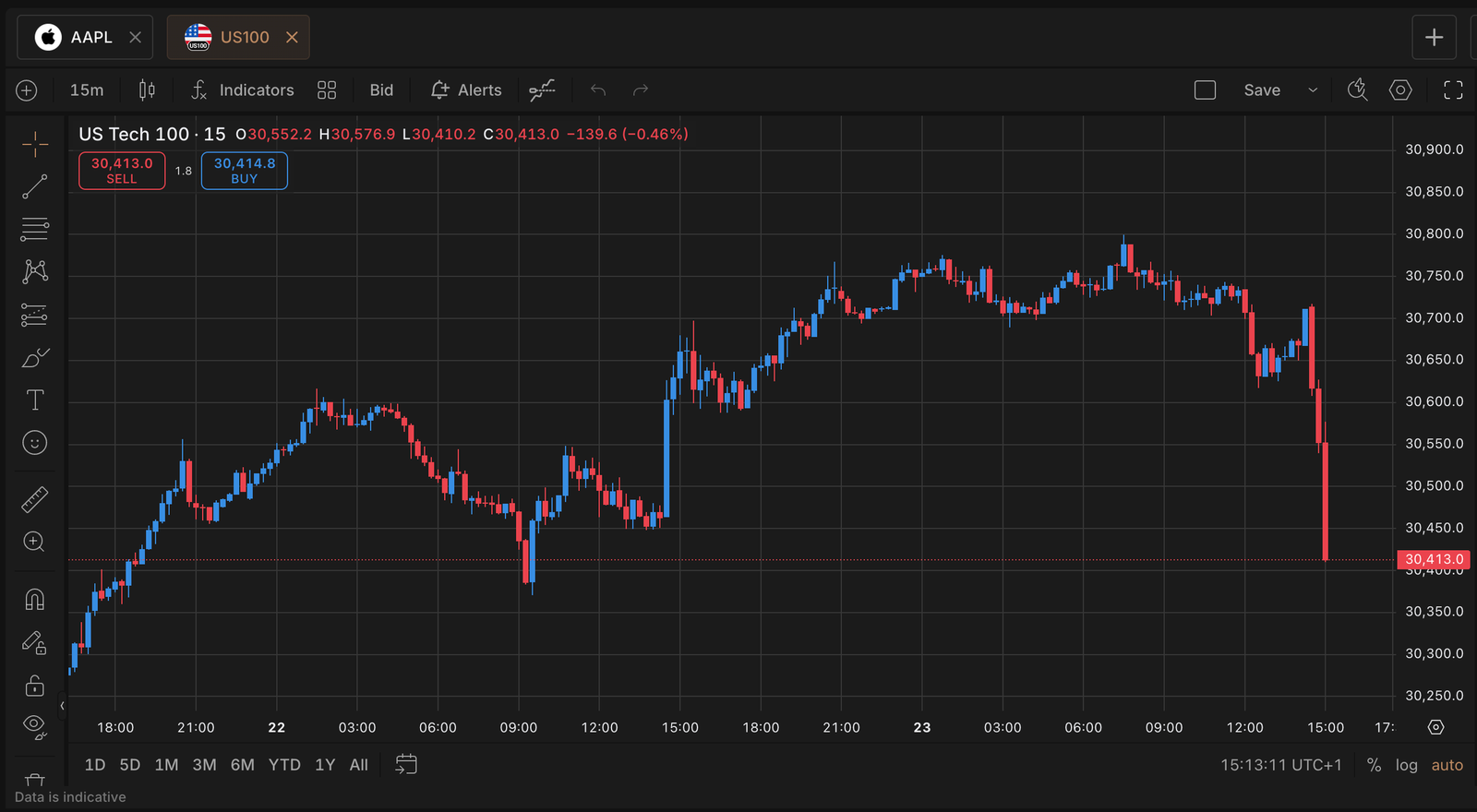This screenshot has width=1477, height=812.
Task: Select the crosshair cursor tool
Action: pos(35,144)
